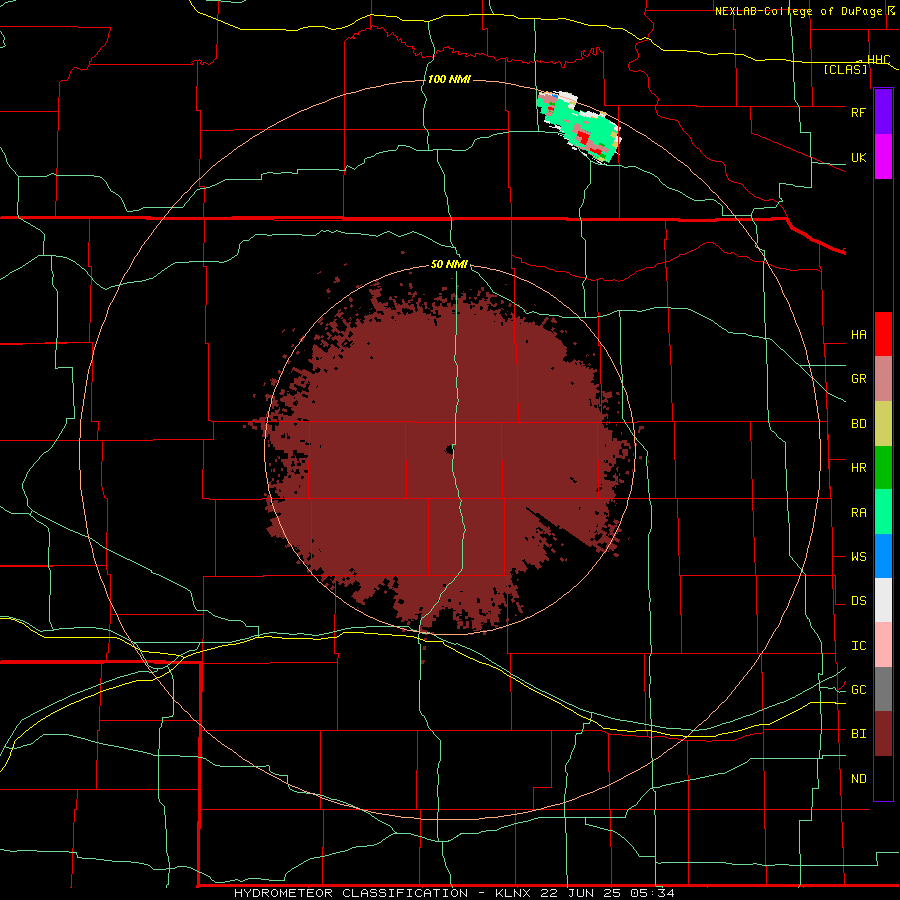
Task: Click the 'WS' legend label
Action: pyautogui.click(x=858, y=557)
